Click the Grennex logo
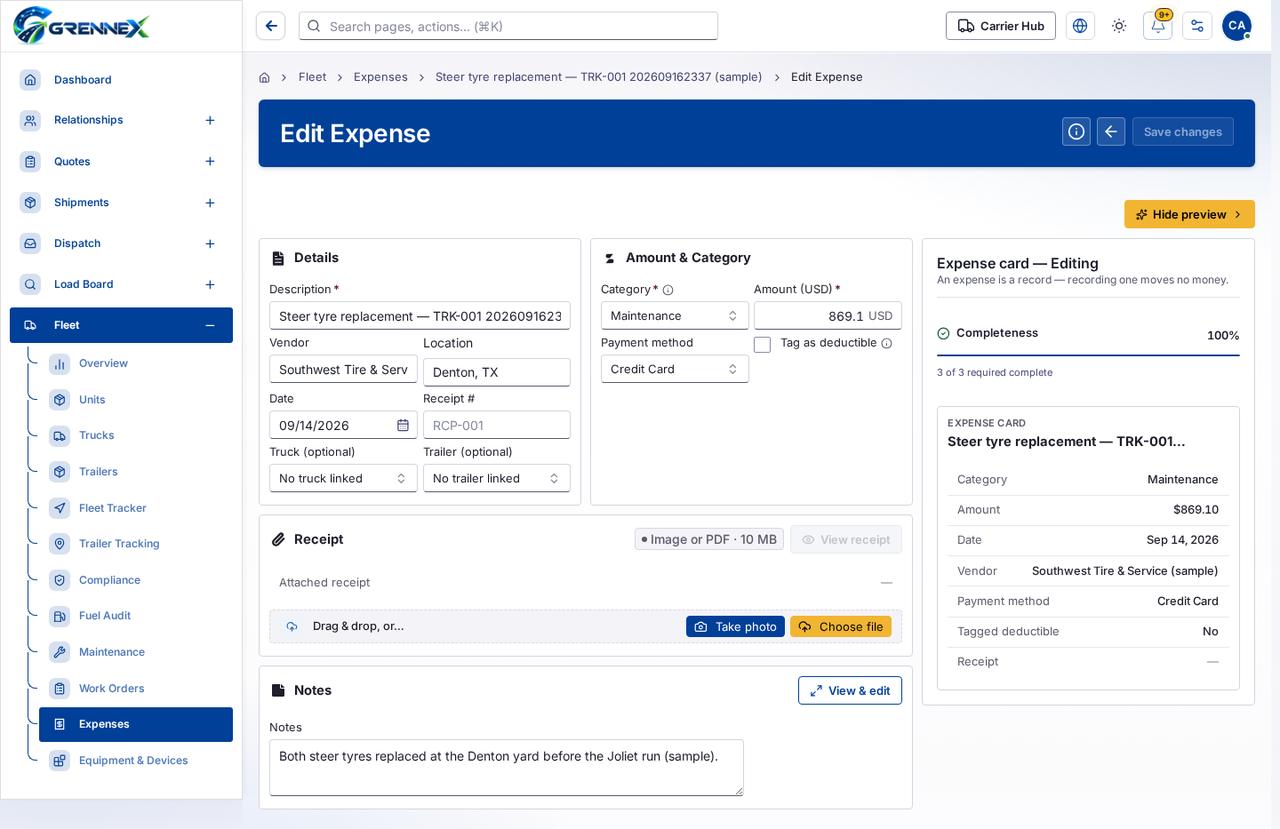Screen dimensions: 1280x829 (81, 26)
